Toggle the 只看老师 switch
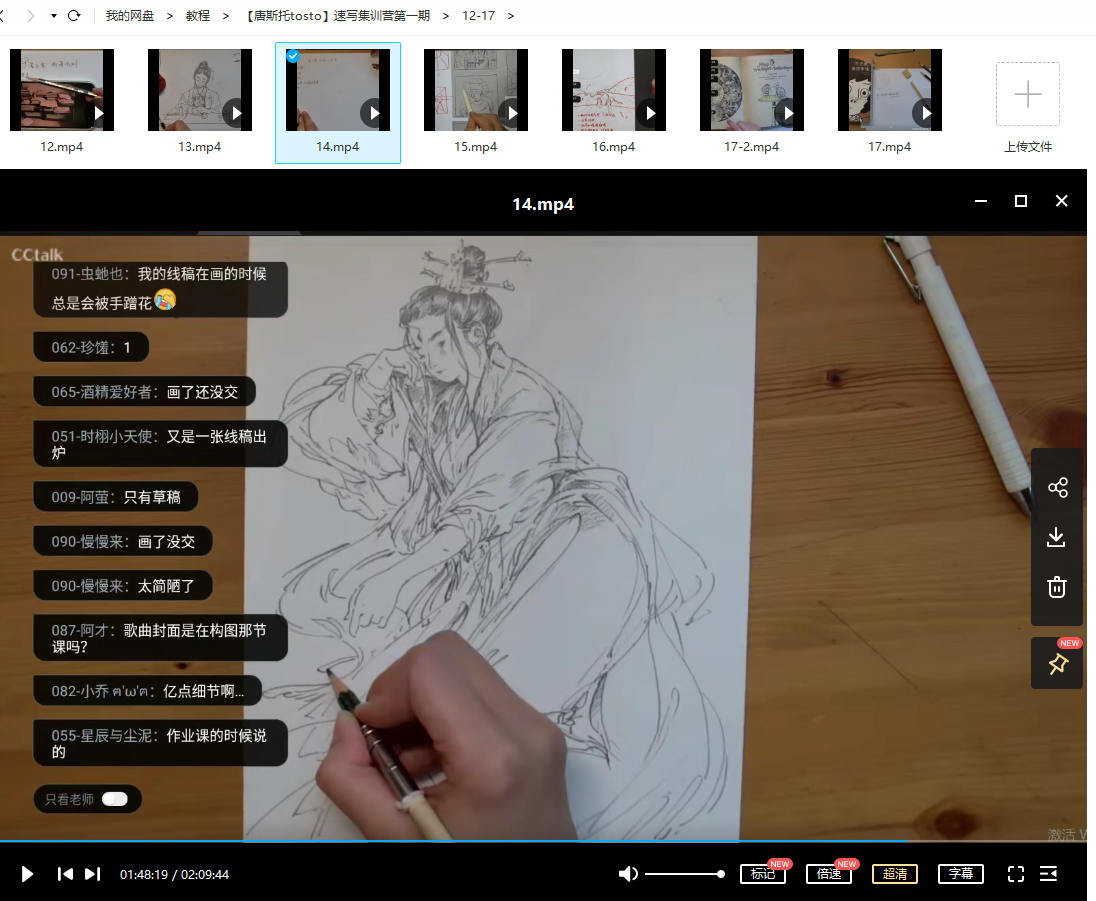Viewport: 1096px width, 901px height. pos(114,799)
